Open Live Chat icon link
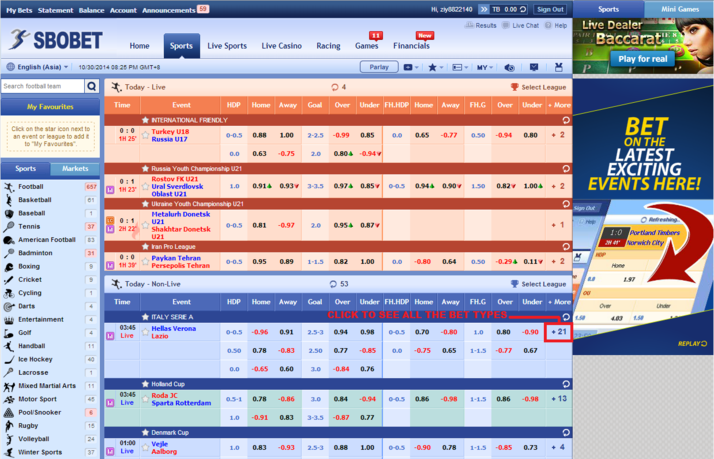 click(x=505, y=26)
